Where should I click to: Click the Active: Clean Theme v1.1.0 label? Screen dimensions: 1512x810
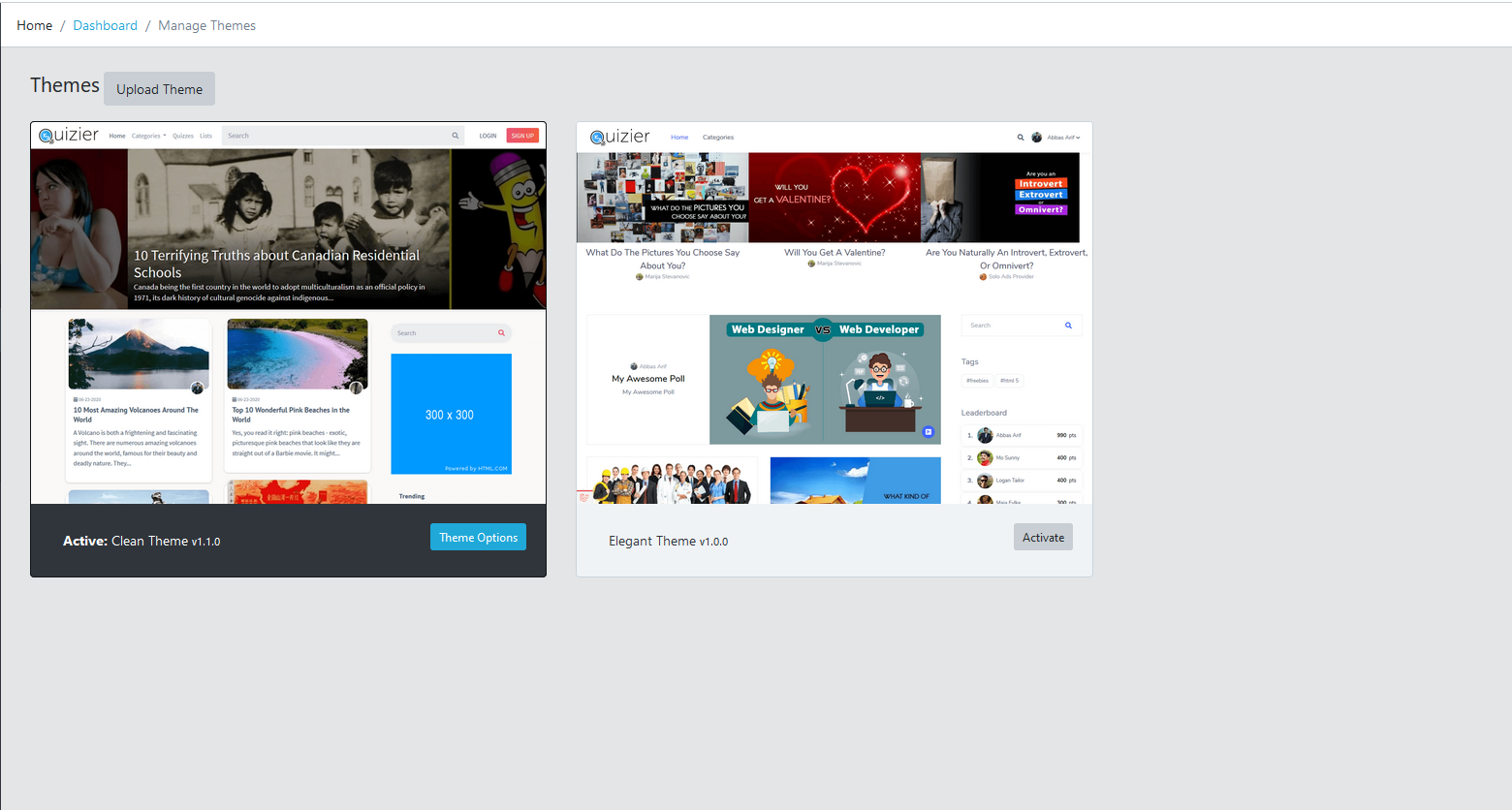(x=142, y=541)
